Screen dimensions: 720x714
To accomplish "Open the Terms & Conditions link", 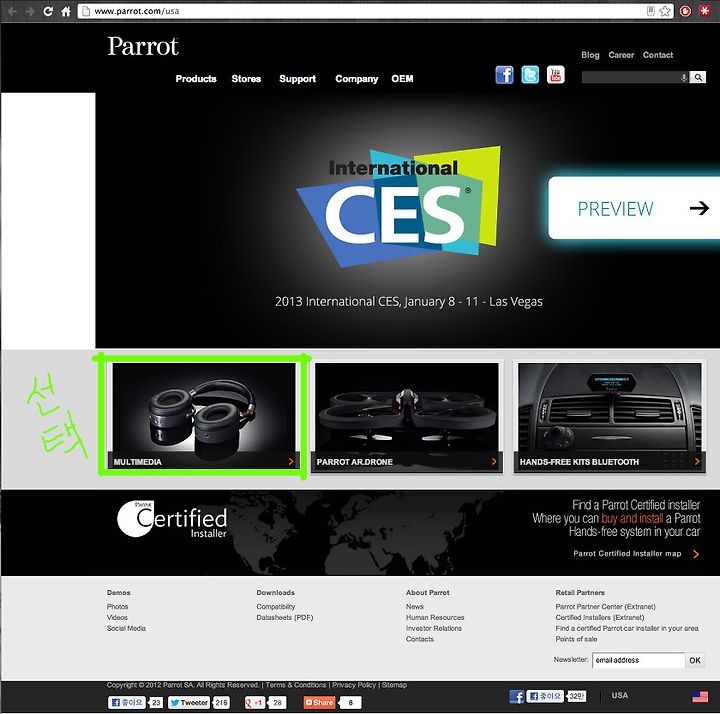I will [296, 685].
